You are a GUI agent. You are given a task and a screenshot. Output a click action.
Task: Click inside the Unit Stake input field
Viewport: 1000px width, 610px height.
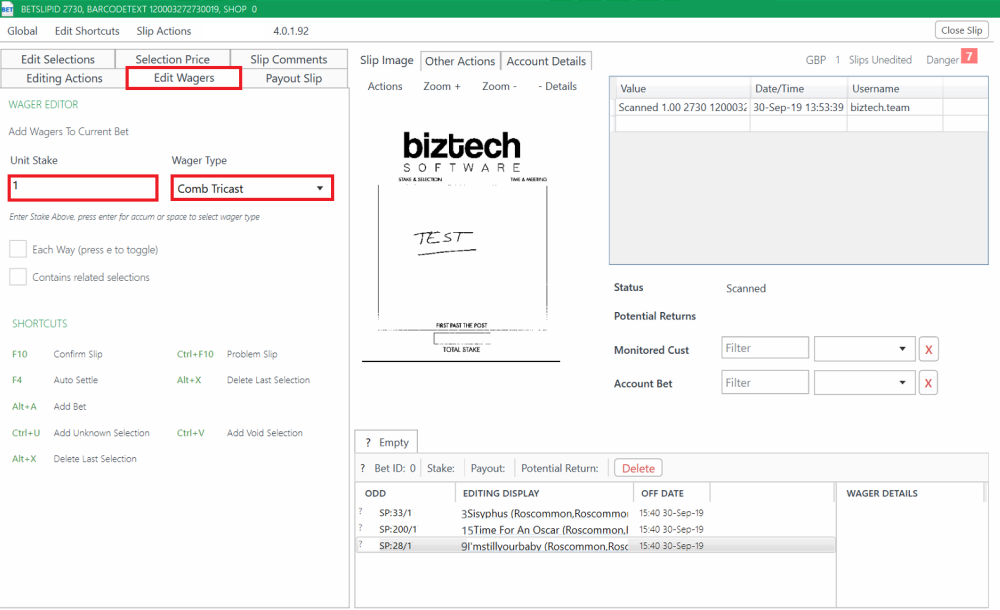[83, 188]
